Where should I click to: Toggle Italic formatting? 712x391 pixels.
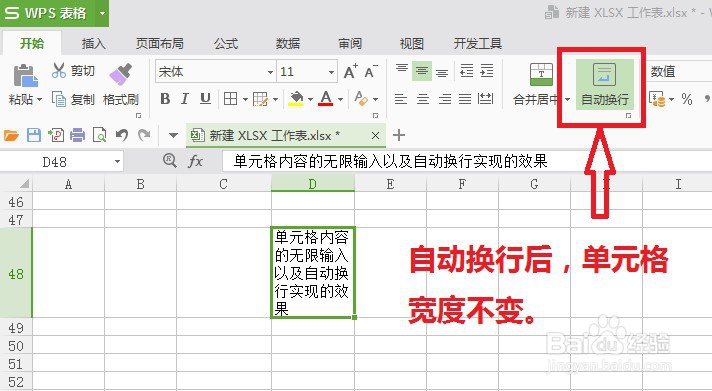185,99
